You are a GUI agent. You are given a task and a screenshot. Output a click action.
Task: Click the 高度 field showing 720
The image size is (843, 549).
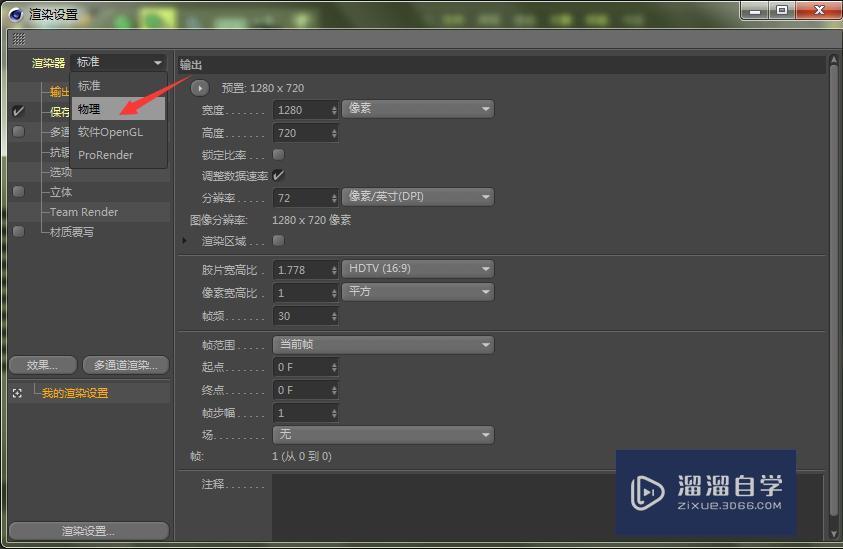[x=301, y=133]
